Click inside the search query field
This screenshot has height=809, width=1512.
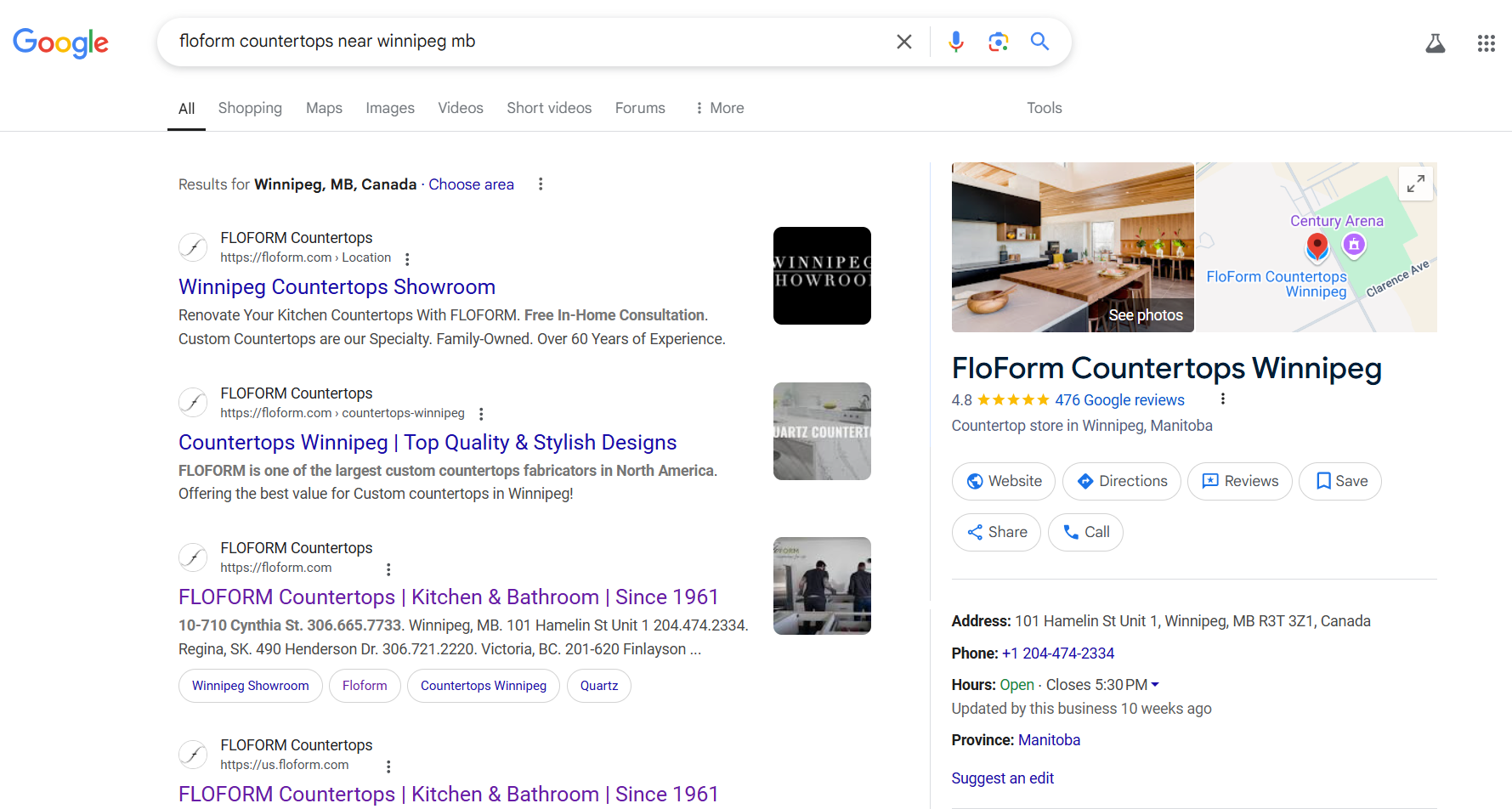pos(527,42)
